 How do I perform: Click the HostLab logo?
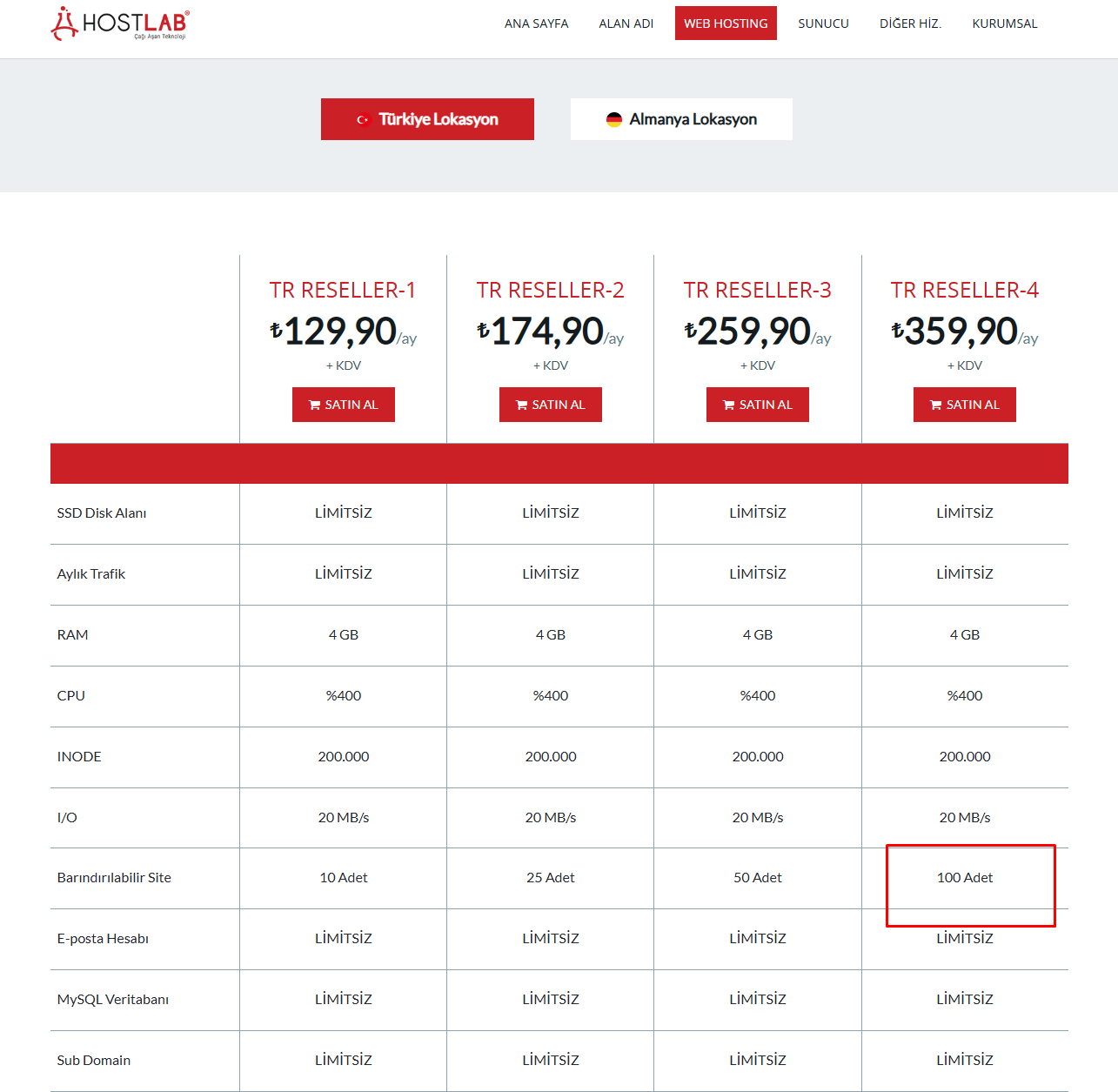[120, 23]
